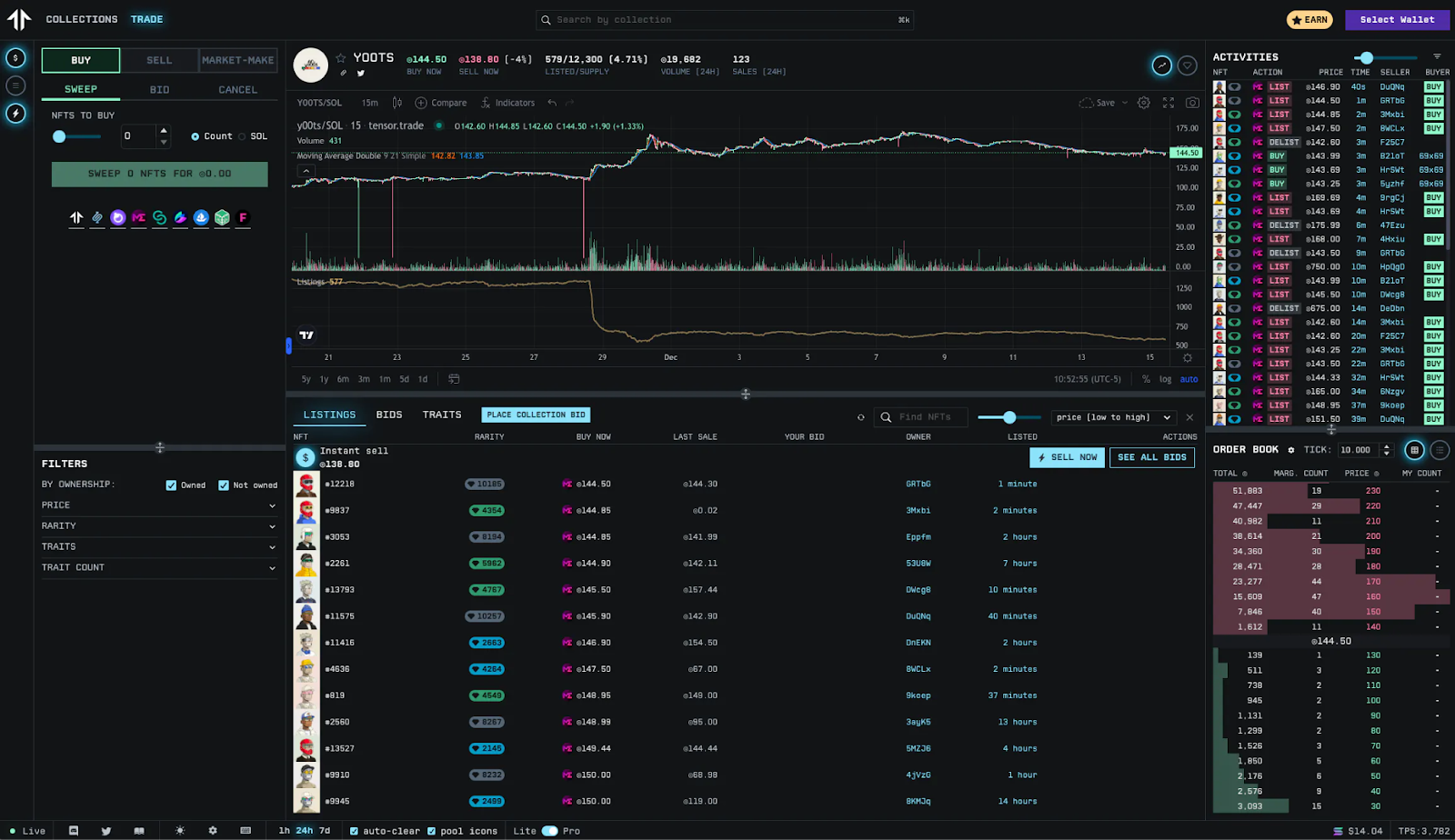Click SEE ALL BIDS button
Screen dimensions: 1455x840
[1152, 457]
